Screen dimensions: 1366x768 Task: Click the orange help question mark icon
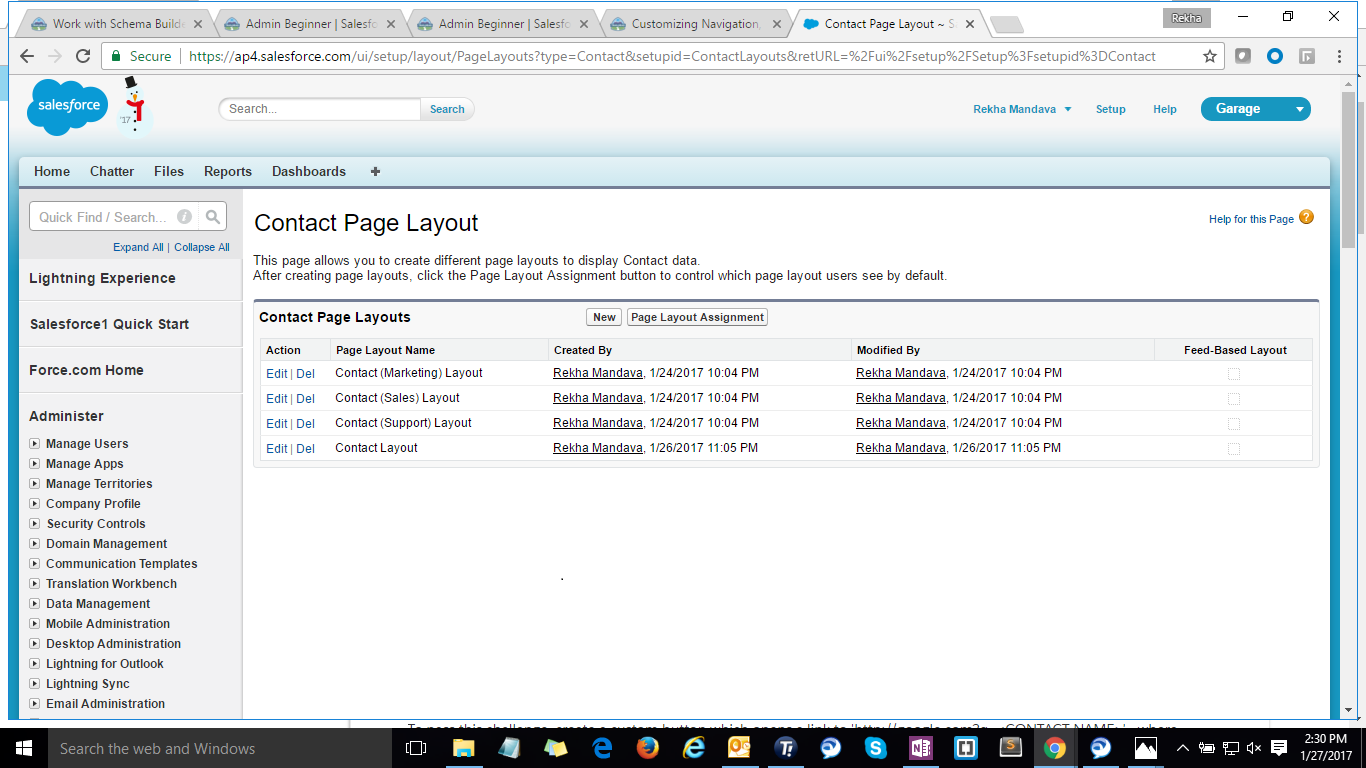click(1306, 217)
